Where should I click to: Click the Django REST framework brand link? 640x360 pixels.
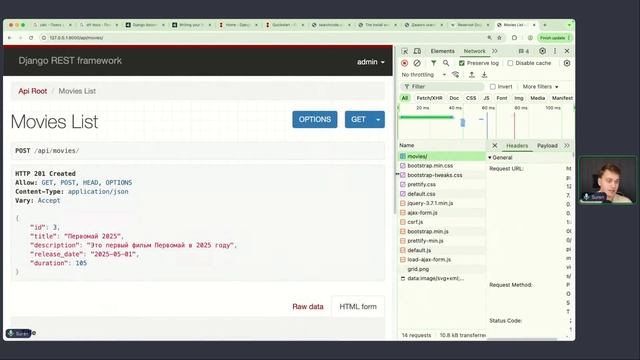70,61
